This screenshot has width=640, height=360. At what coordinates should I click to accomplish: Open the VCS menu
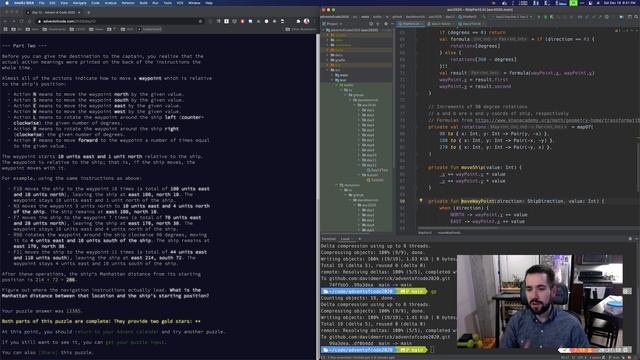(180, 3)
